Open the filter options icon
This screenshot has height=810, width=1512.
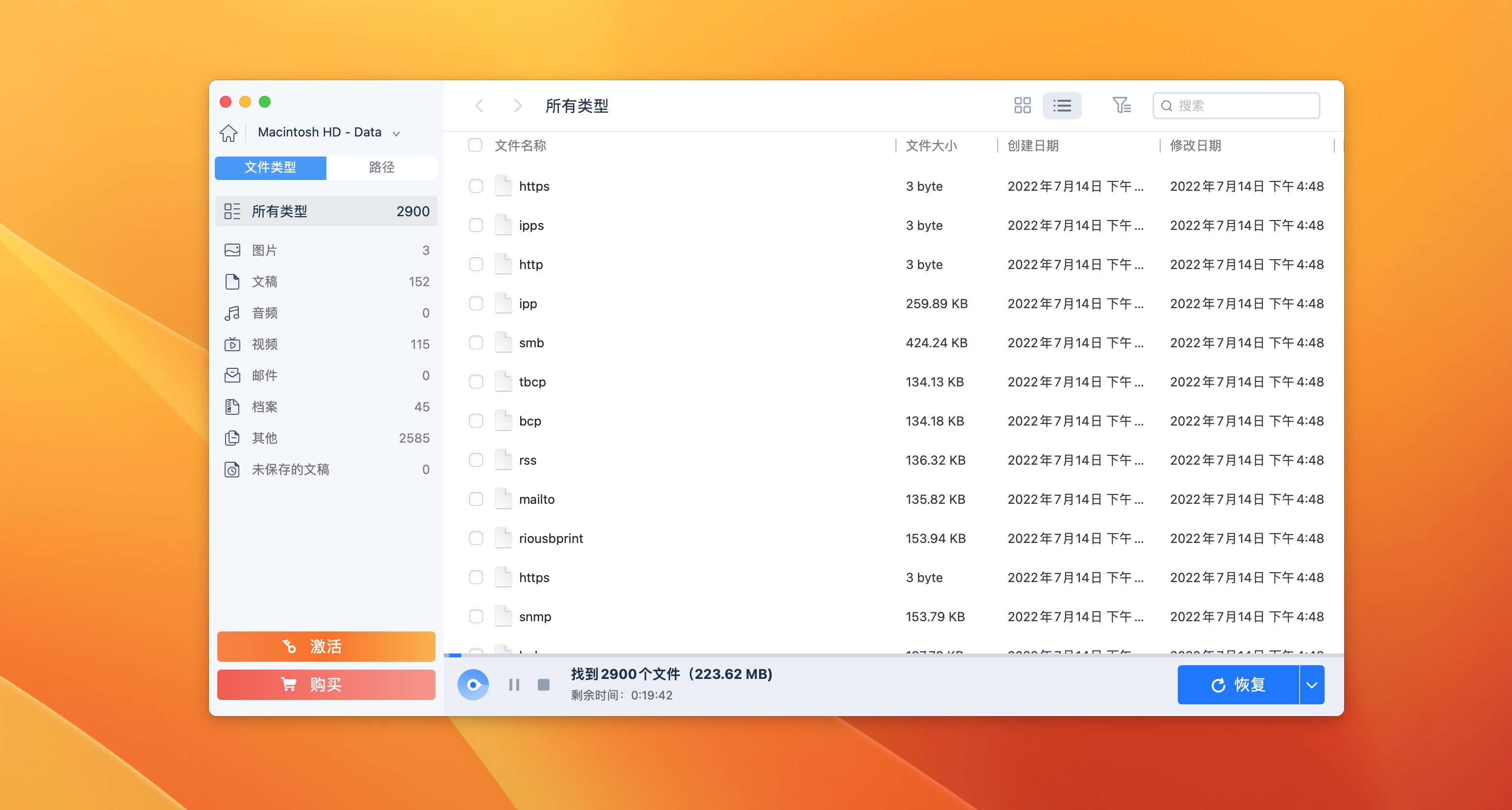1121,106
